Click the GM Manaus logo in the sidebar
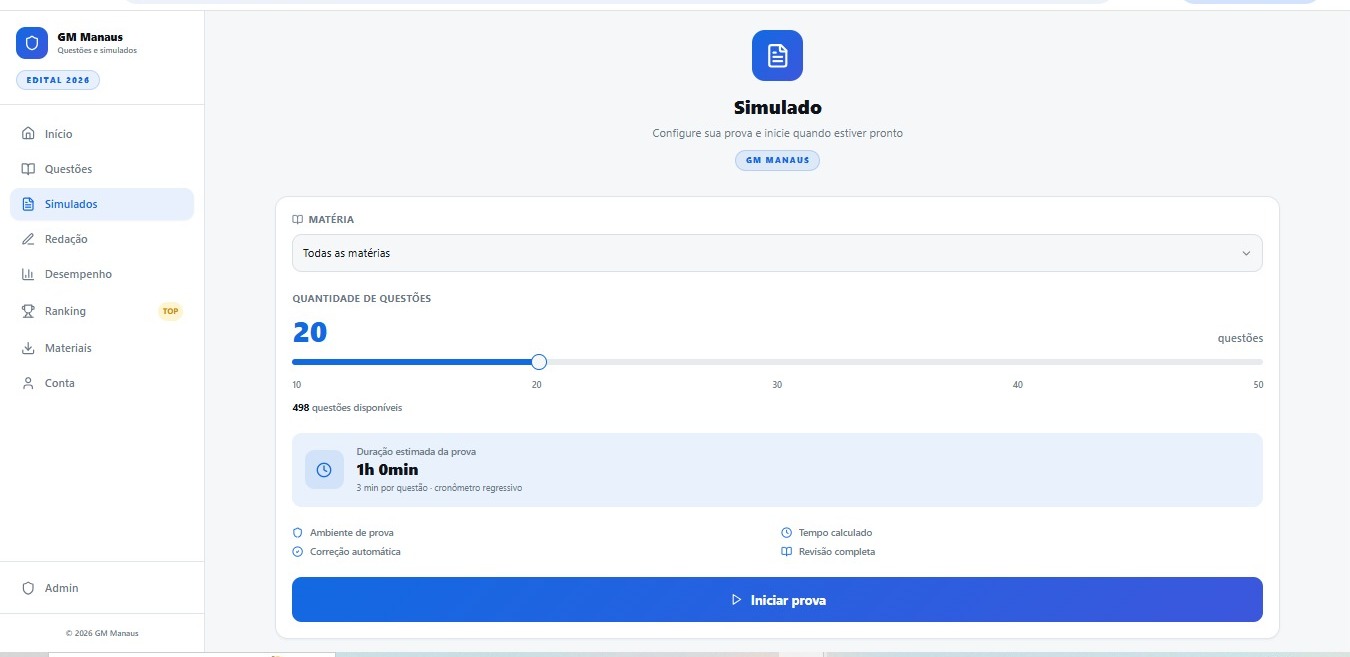The width and height of the screenshot is (1350, 657). [32, 43]
